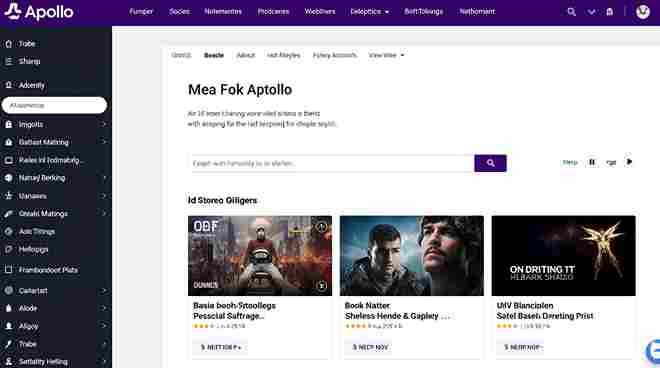Click the Pailes inl Fodmabirg icon
The width and height of the screenshot is (660, 368).
8,160
